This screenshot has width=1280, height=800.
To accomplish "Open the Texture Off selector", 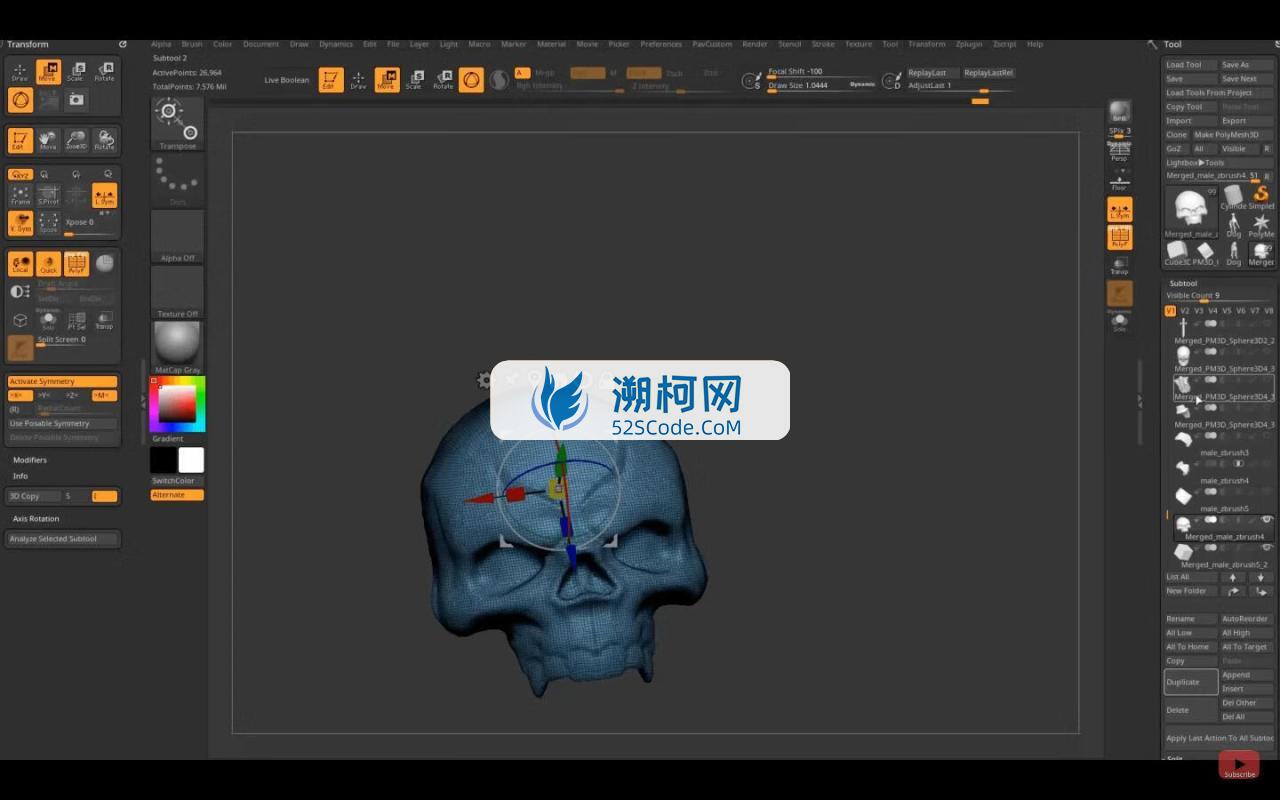I will [x=177, y=292].
